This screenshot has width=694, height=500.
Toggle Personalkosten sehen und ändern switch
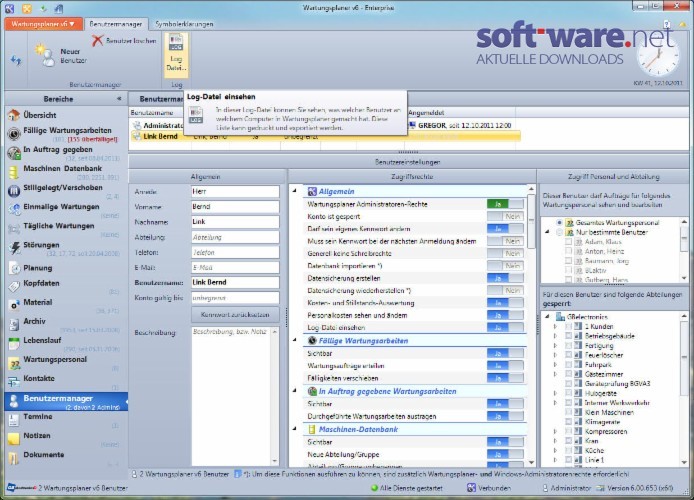click(x=505, y=315)
